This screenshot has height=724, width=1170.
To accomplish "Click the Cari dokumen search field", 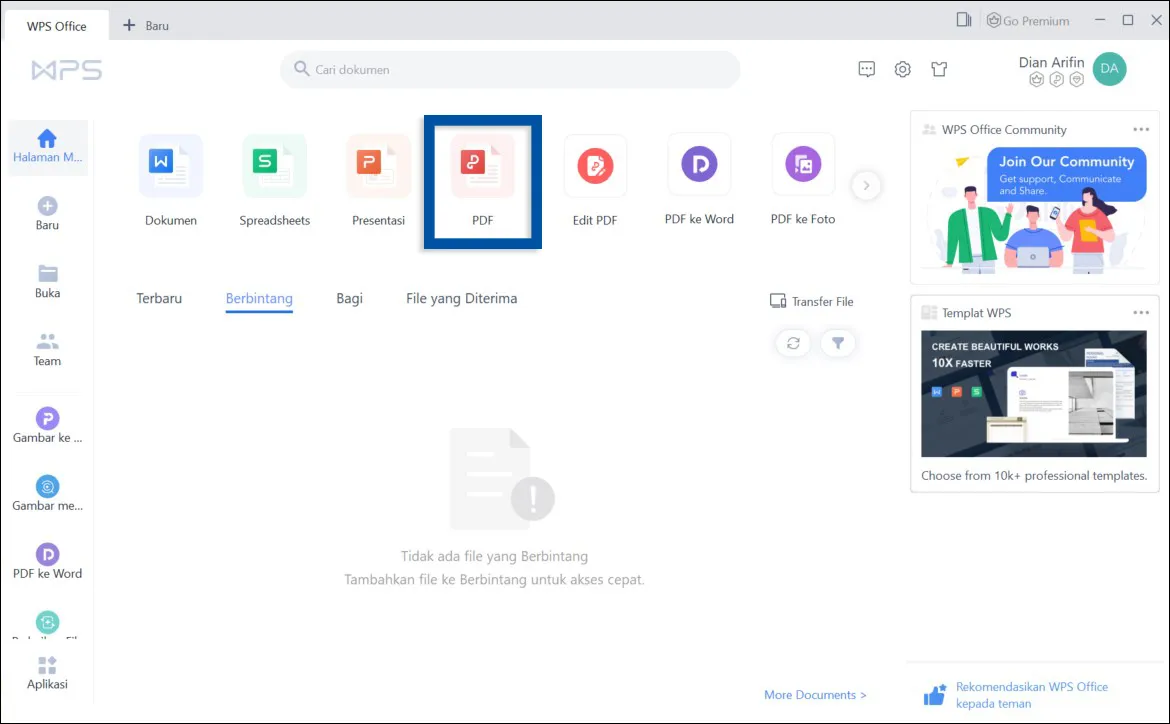I will coord(510,69).
